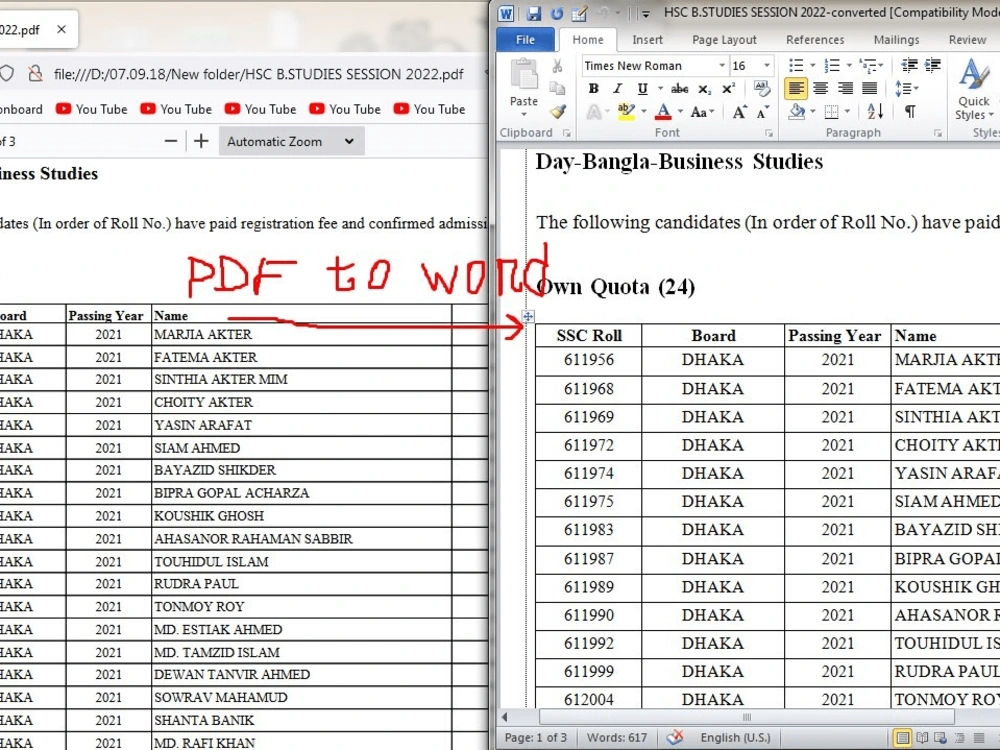Apply Subscript formatting
Screen dimensions: 1000x750
coord(704,89)
